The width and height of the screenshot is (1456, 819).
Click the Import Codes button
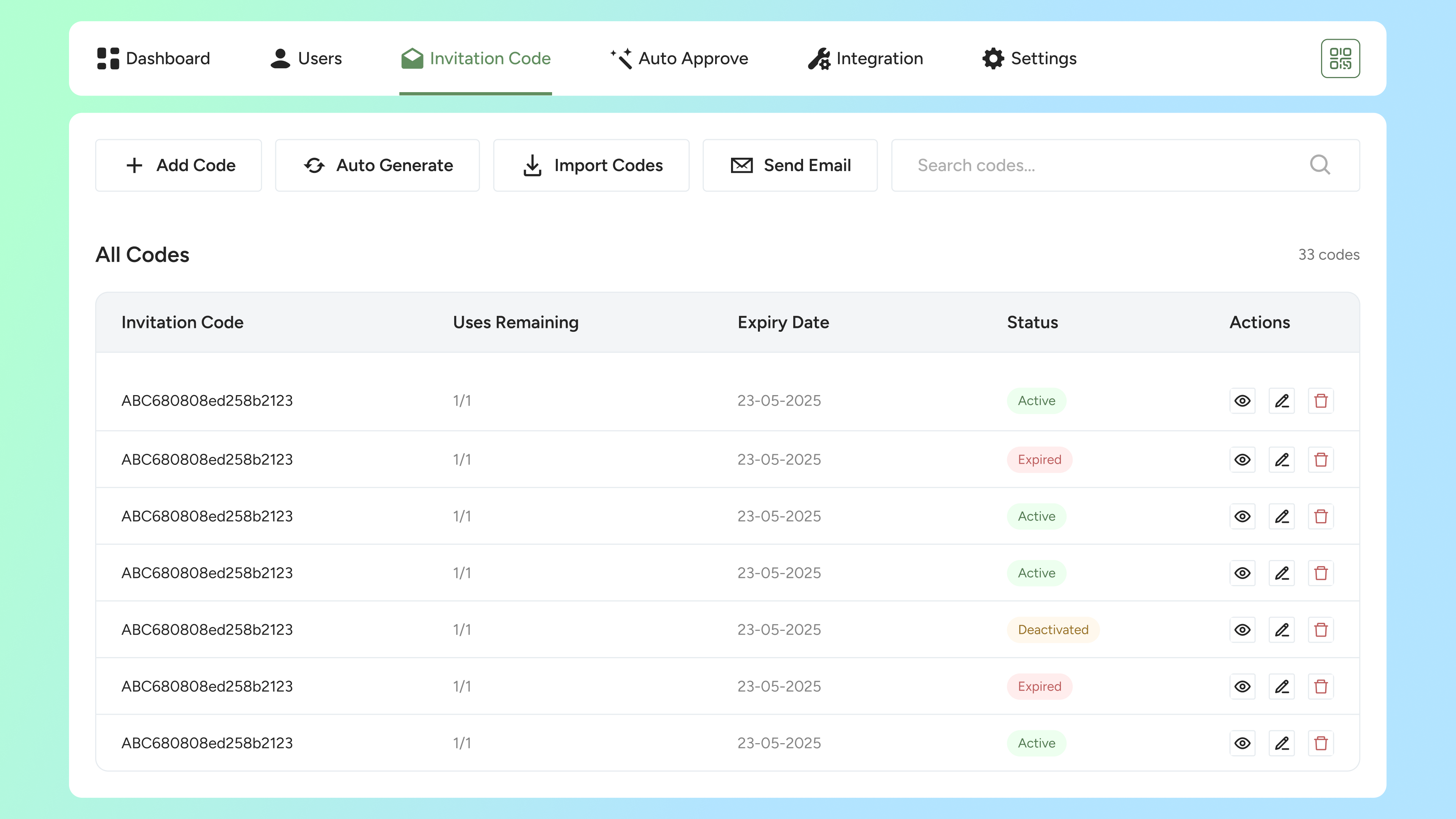tap(591, 165)
